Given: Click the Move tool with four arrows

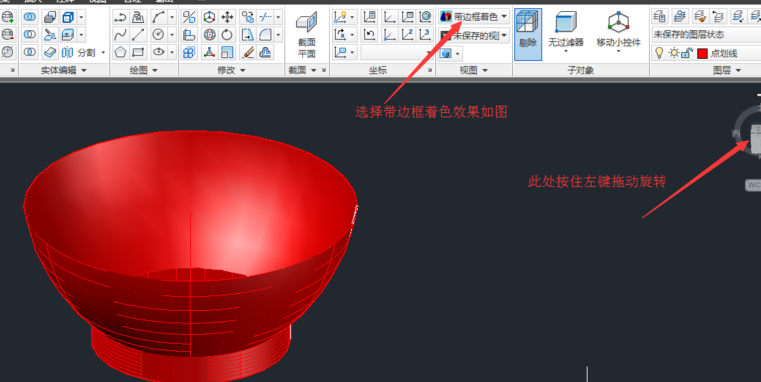Looking at the screenshot, I should (x=227, y=17).
